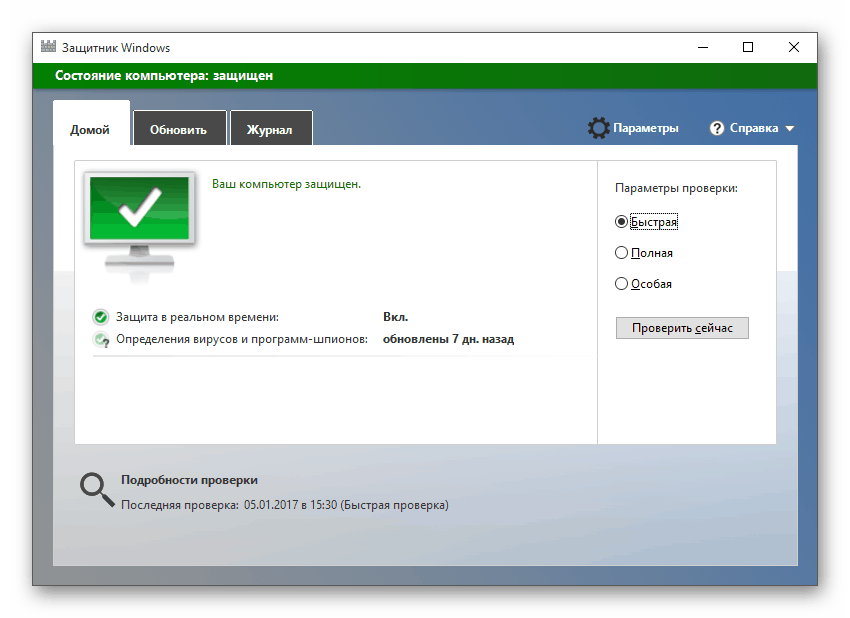This screenshot has width=850, height=618.
Task: Click the 'обновлены 7 дн. назад' value
Action: pos(448,339)
